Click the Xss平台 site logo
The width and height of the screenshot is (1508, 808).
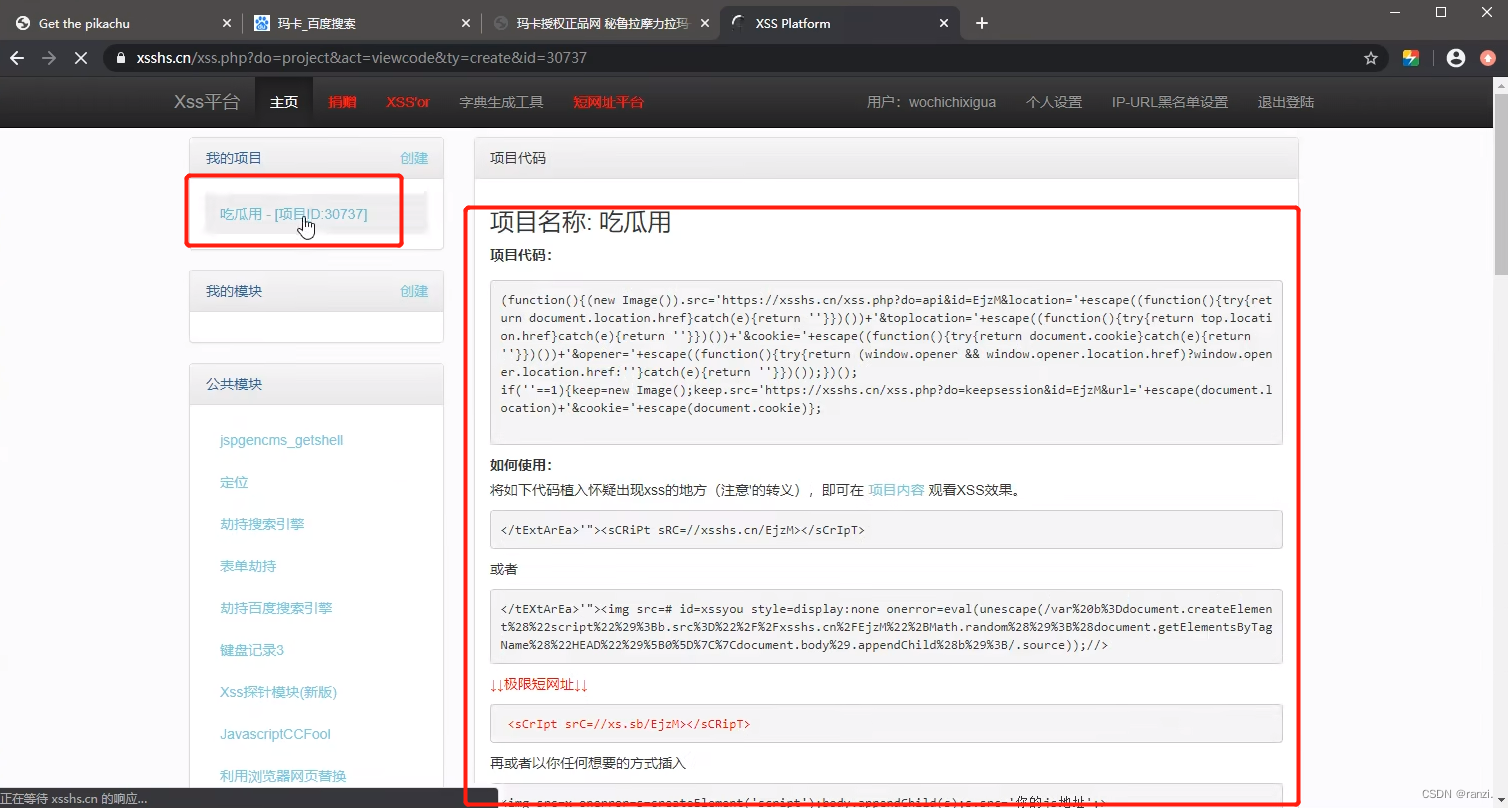coord(207,102)
